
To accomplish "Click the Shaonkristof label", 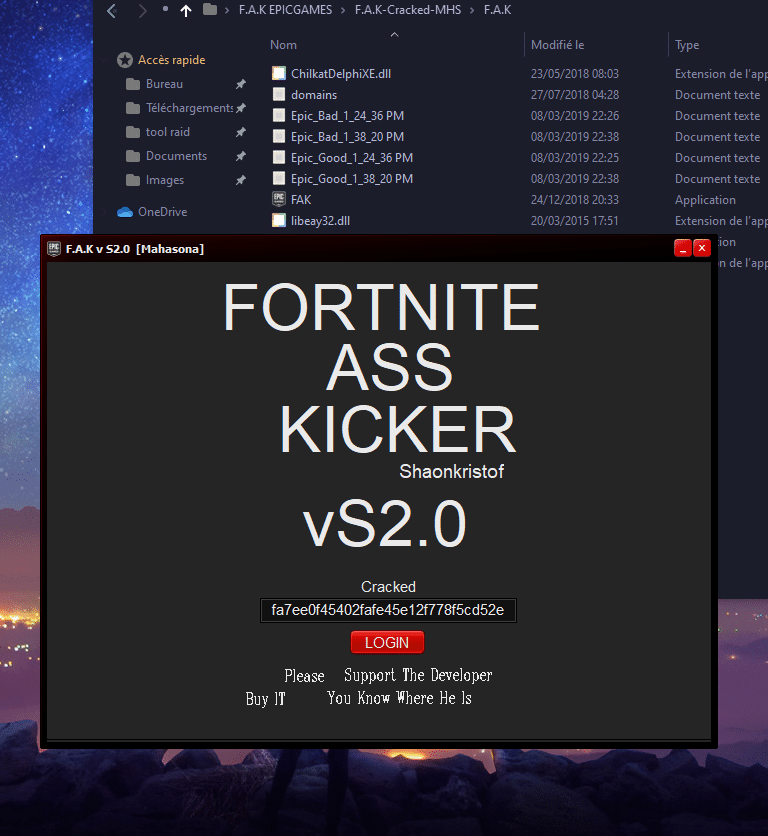I will click(x=452, y=471).
